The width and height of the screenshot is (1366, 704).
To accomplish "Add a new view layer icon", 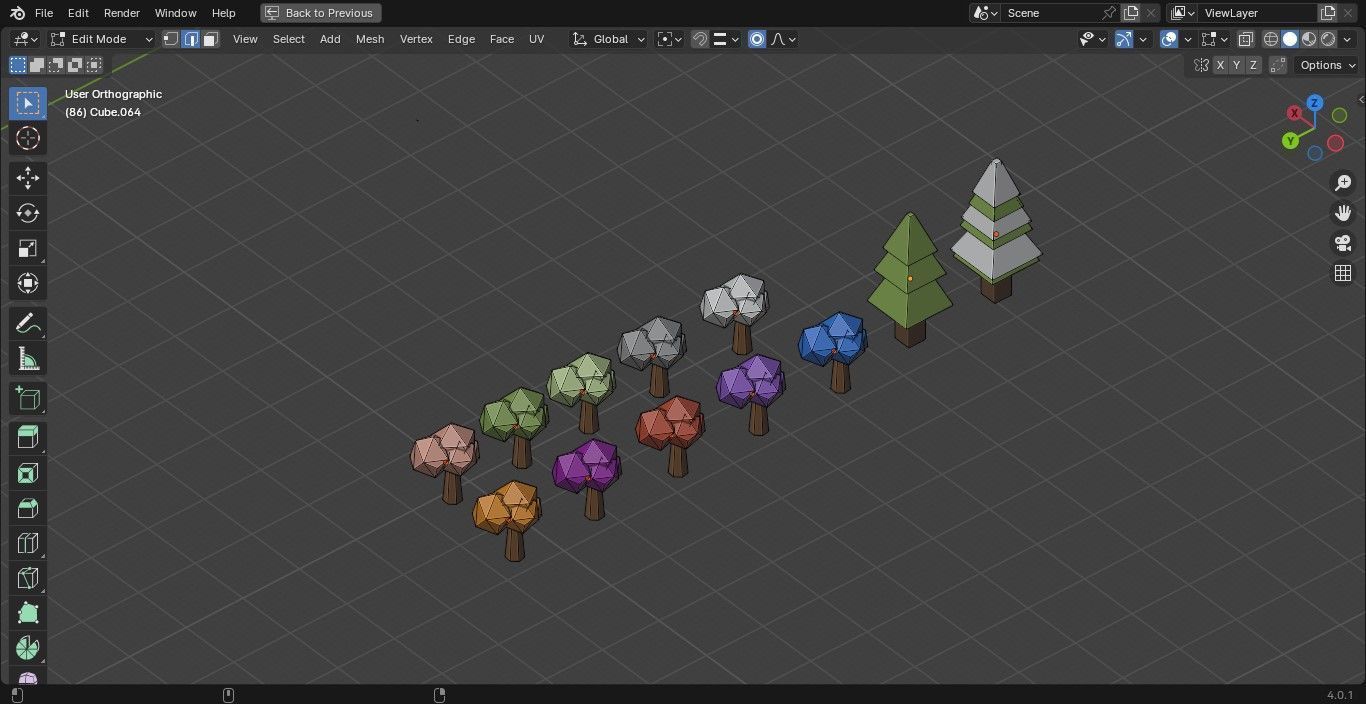I will 1328,13.
